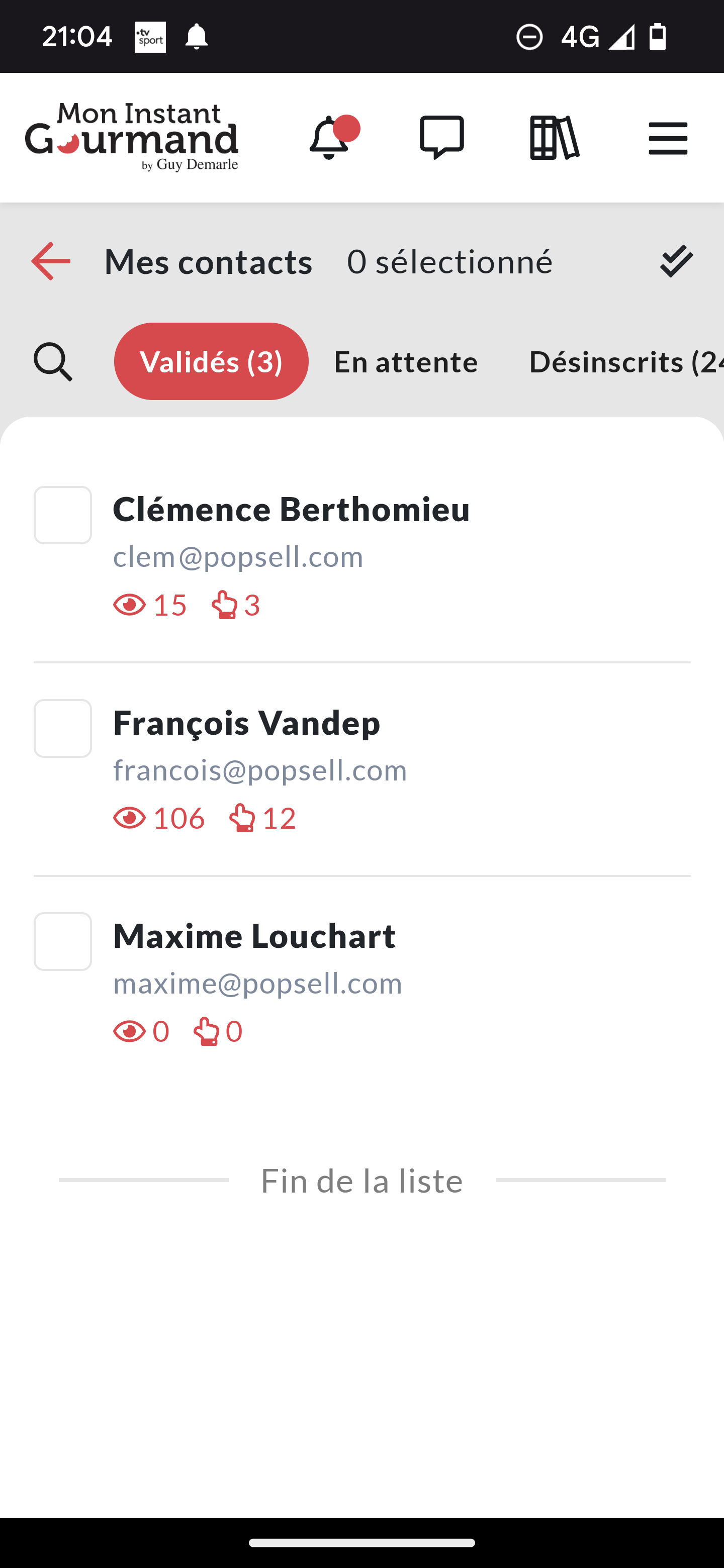Go back with the red arrow
The height and width of the screenshot is (1568, 724).
click(x=51, y=261)
